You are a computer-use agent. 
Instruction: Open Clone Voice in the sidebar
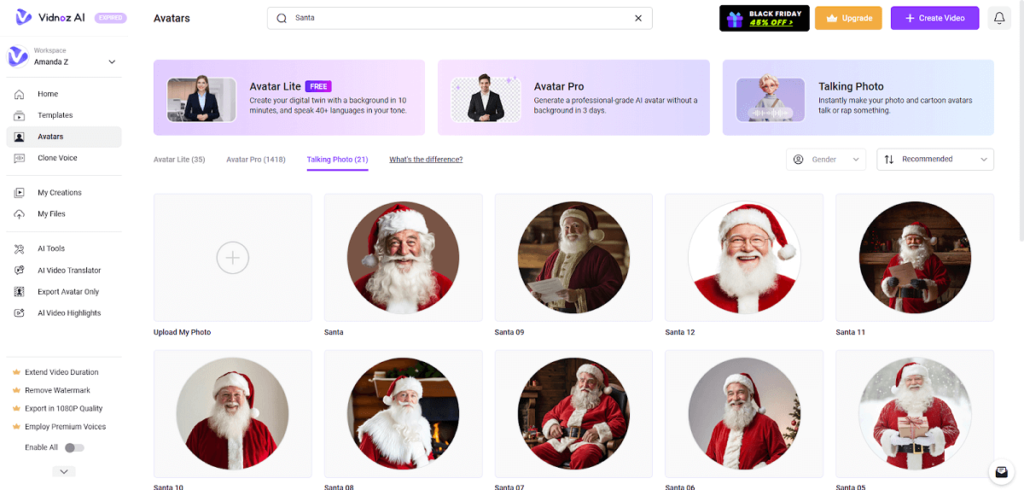(63, 158)
